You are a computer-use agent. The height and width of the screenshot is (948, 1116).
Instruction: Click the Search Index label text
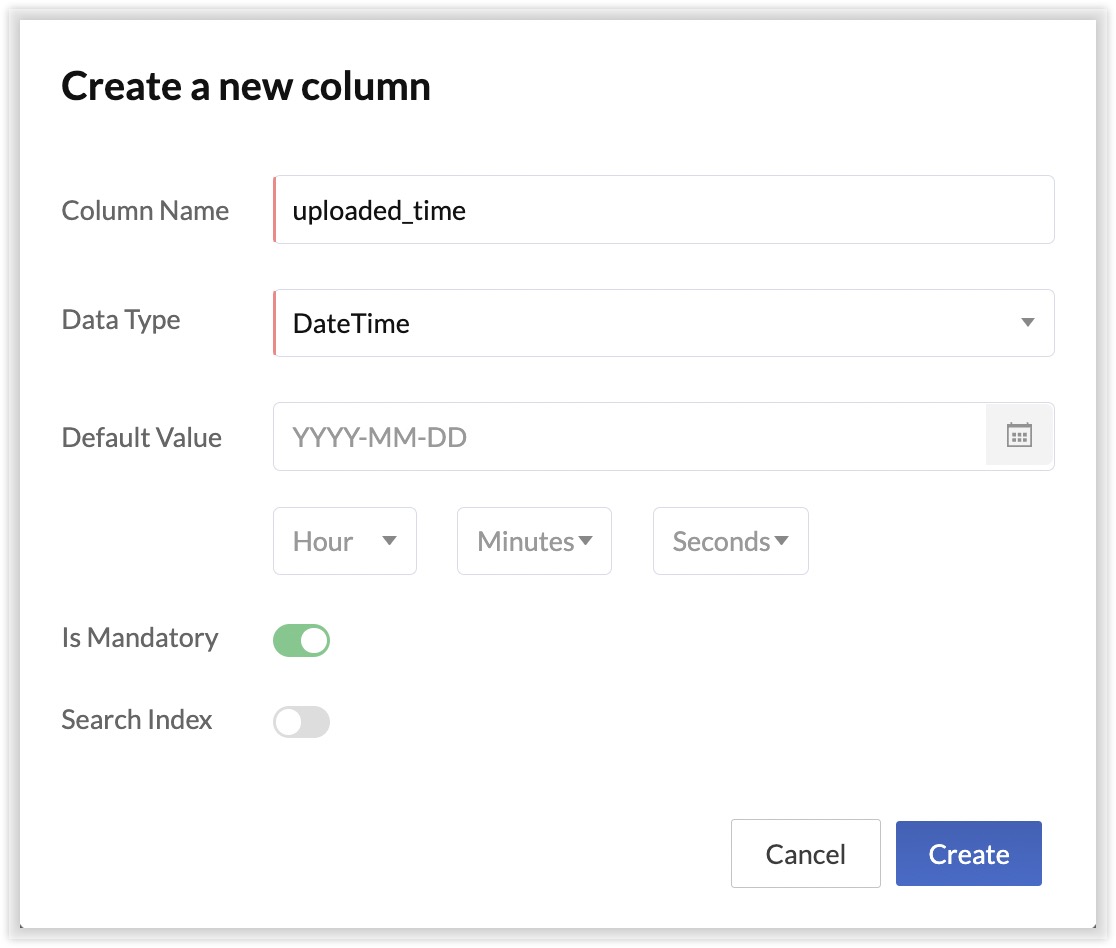(137, 720)
